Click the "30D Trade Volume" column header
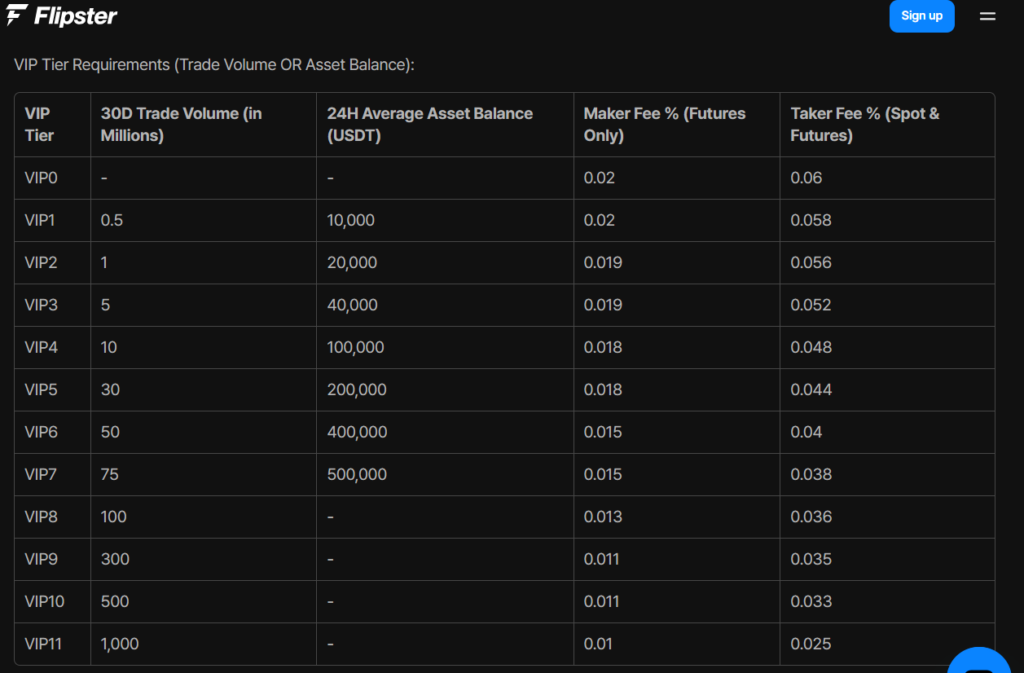This screenshot has height=673, width=1024. [181, 124]
